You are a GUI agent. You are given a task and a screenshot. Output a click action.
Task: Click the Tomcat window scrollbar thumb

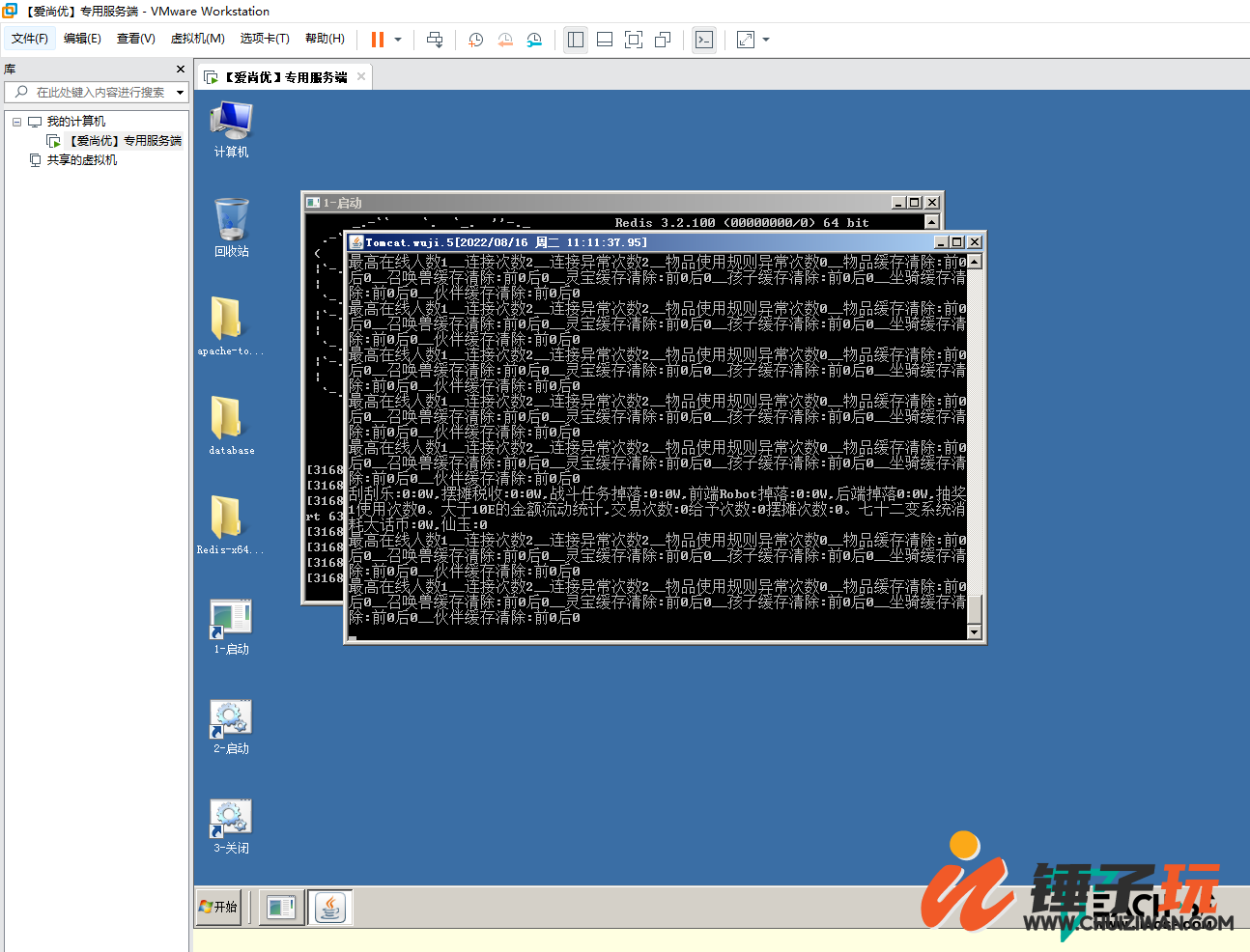tap(974, 609)
